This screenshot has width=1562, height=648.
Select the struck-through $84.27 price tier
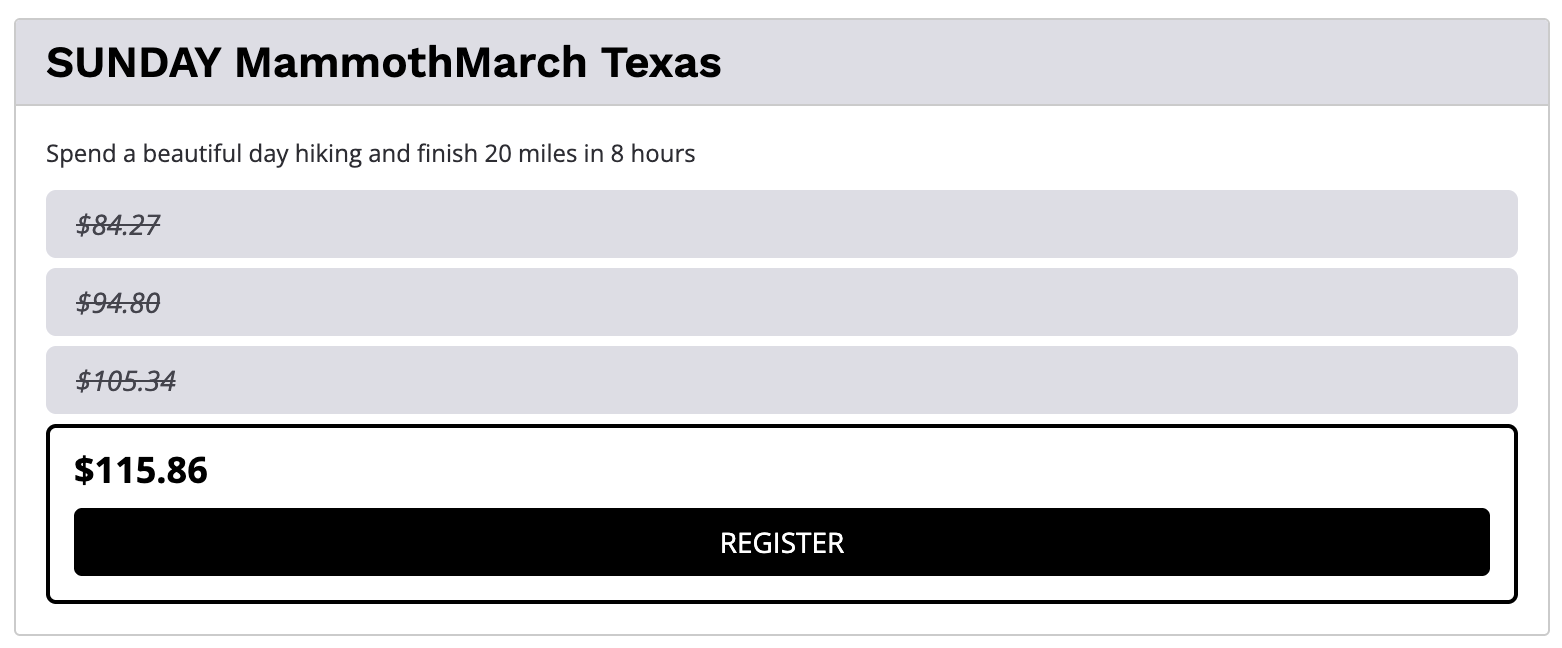pos(119,225)
